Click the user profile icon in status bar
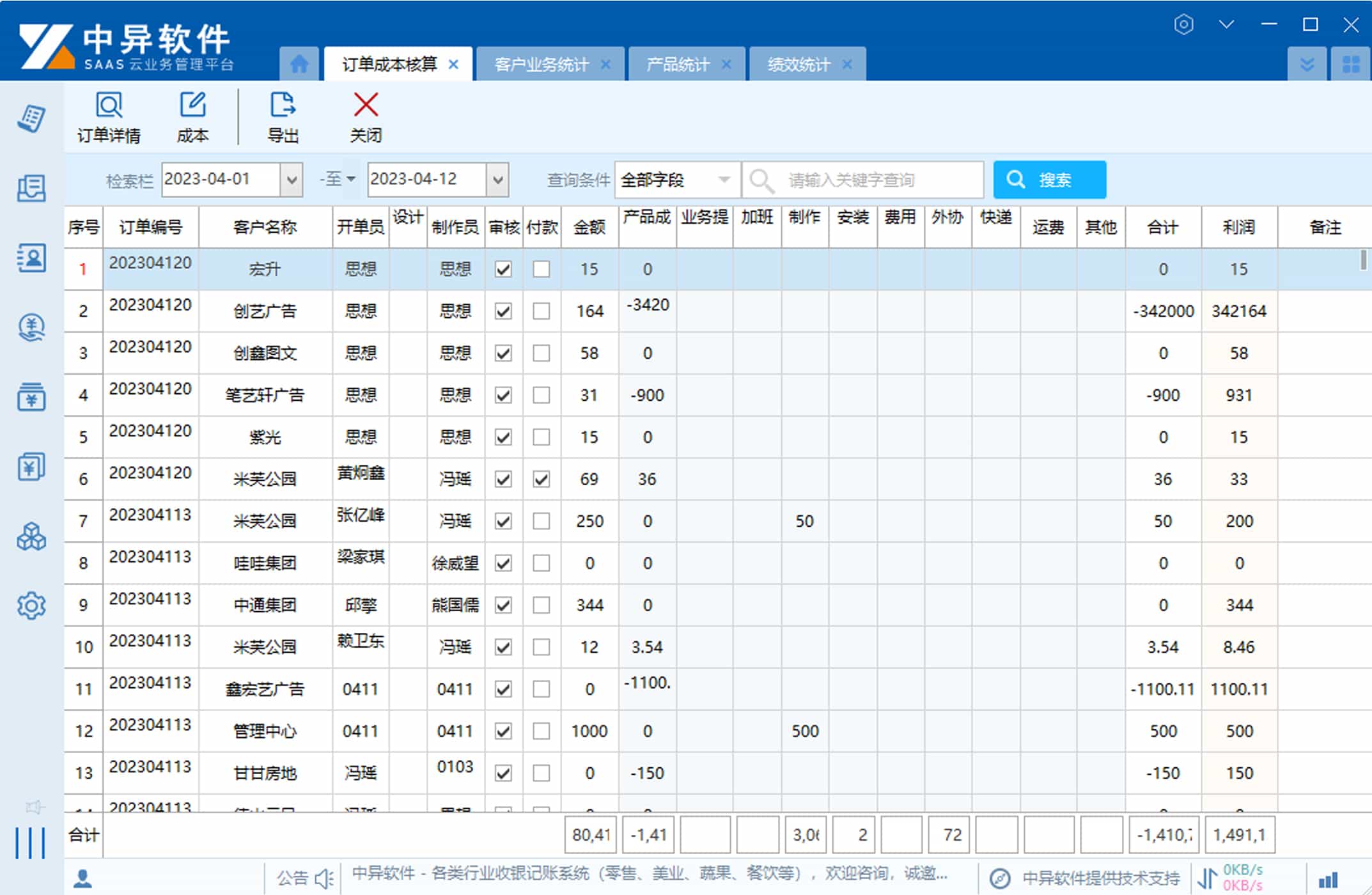Screen dimensions: 1372x895 82,878
